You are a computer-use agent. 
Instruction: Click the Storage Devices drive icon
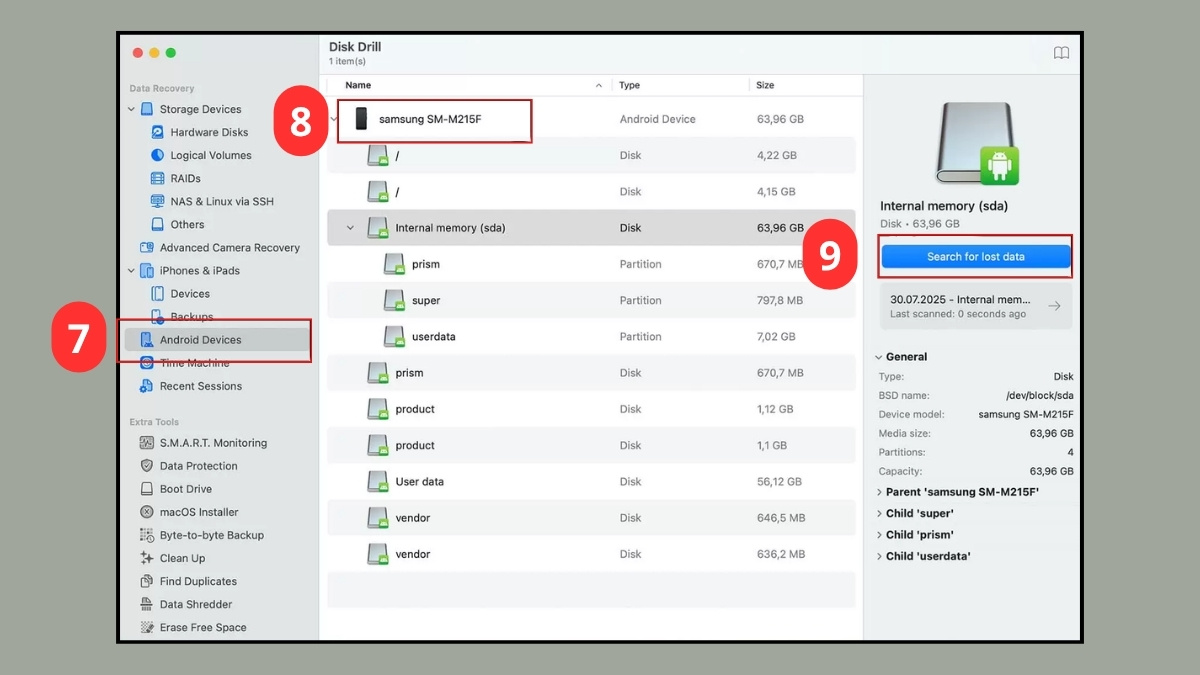[x=147, y=109]
